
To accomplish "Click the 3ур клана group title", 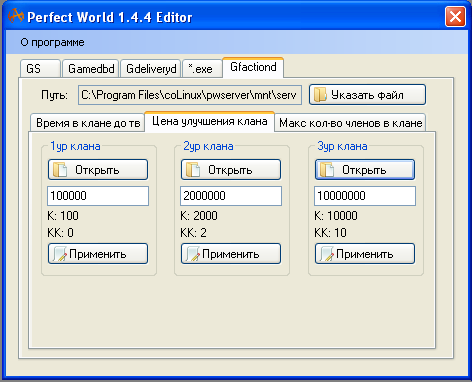I will coord(342,146).
